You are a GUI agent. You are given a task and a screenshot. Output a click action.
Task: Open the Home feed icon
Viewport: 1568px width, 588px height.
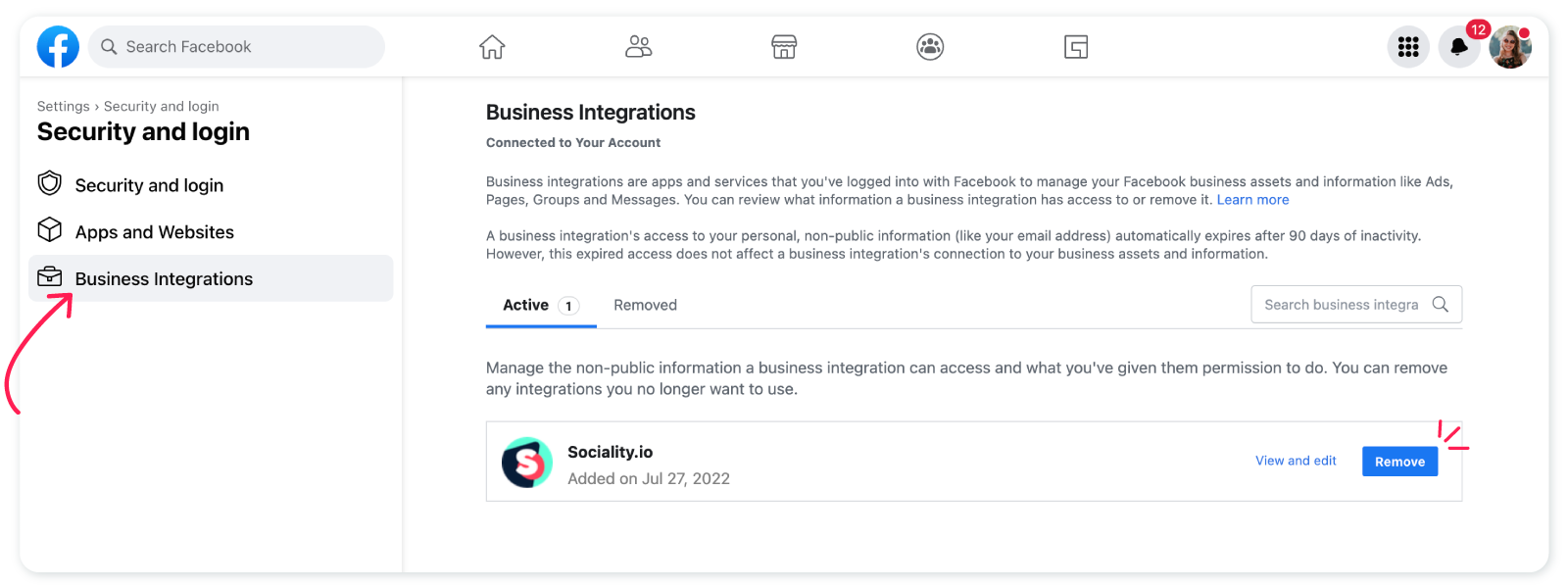(492, 47)
